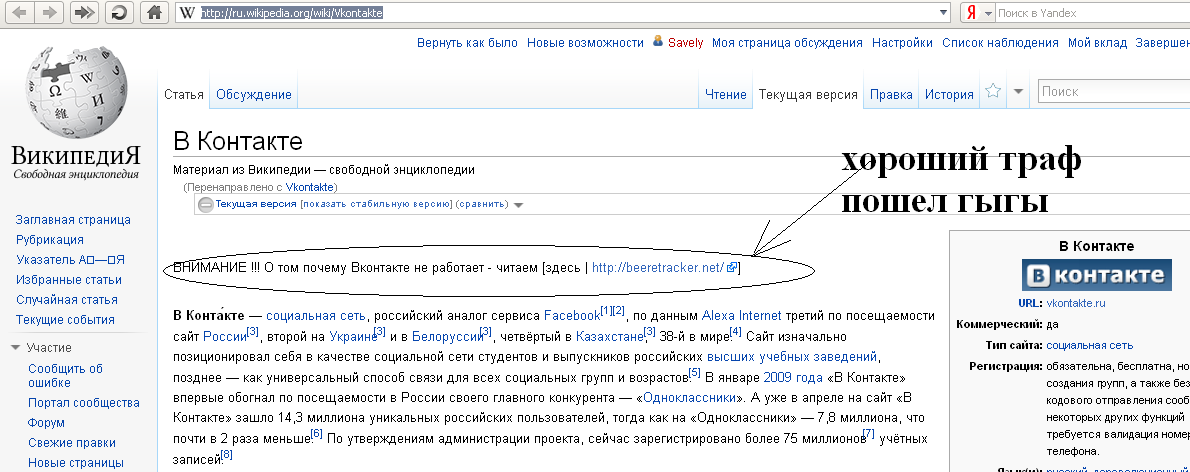The width and height of the screenshot is (1190, 472).
Task: Click the Текущая версия bold link in review box
Action: coord(256,204)
